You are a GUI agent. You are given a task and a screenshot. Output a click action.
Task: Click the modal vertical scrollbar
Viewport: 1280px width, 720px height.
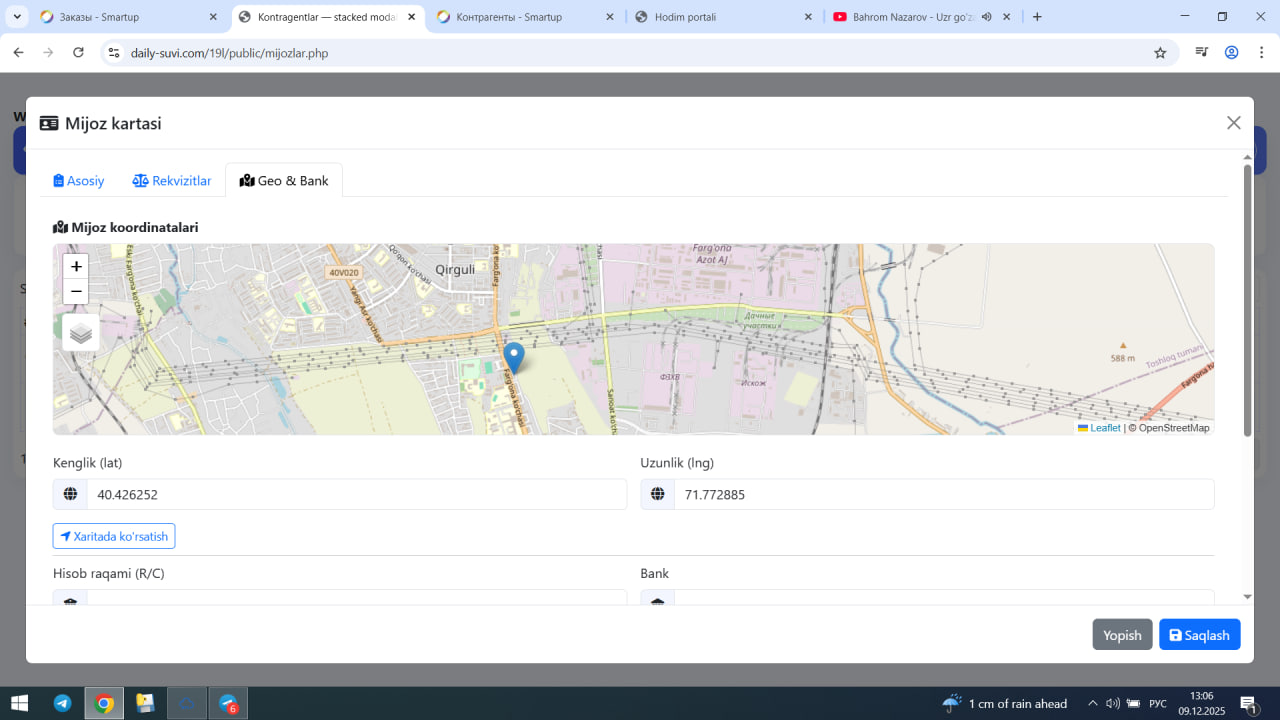pos(1247,300)
